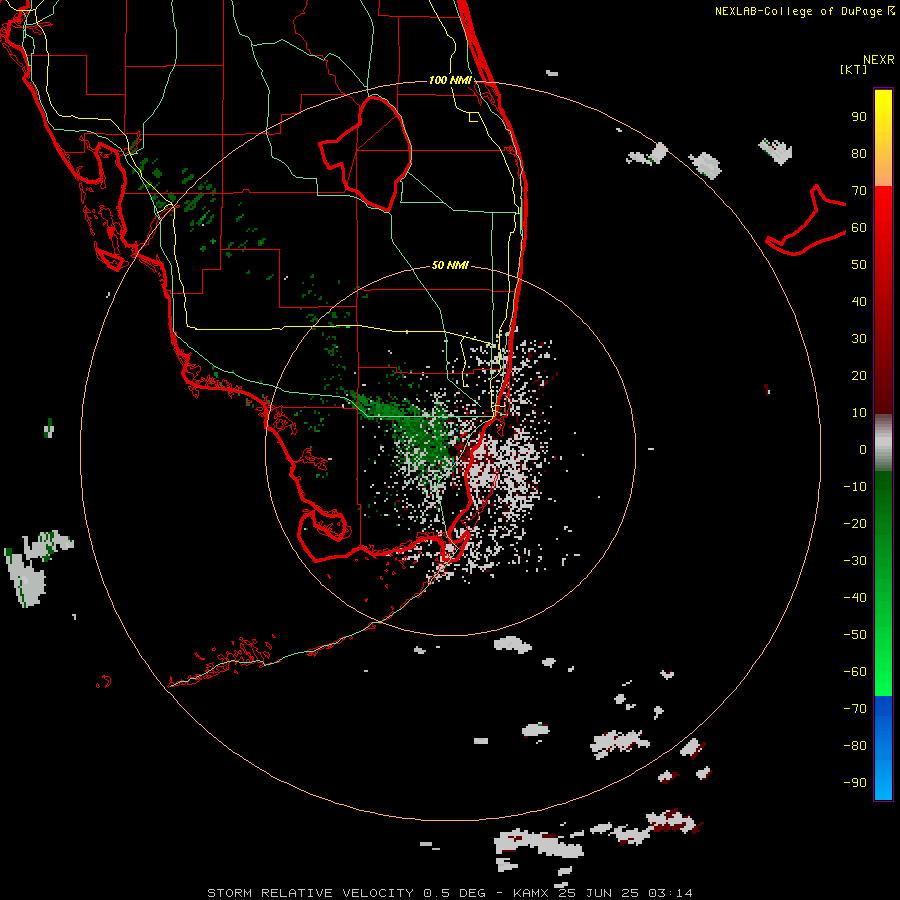Click the 100 NMI range ring label
Screen dimensions: 900x900
[x=450, y=80]
